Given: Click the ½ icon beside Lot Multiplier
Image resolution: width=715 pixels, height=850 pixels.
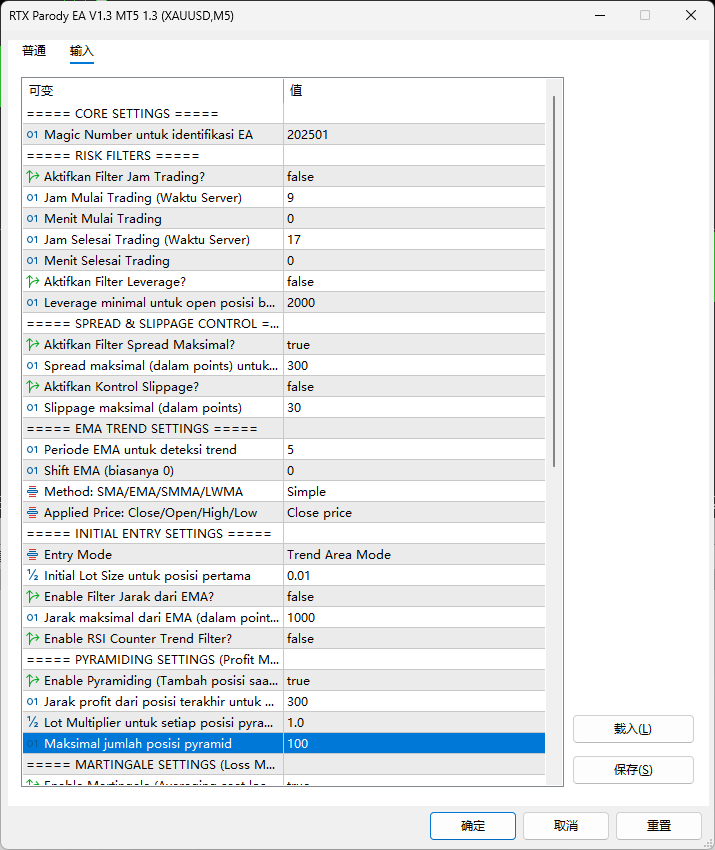Looking at the screenshot, I should pos(32,723).
